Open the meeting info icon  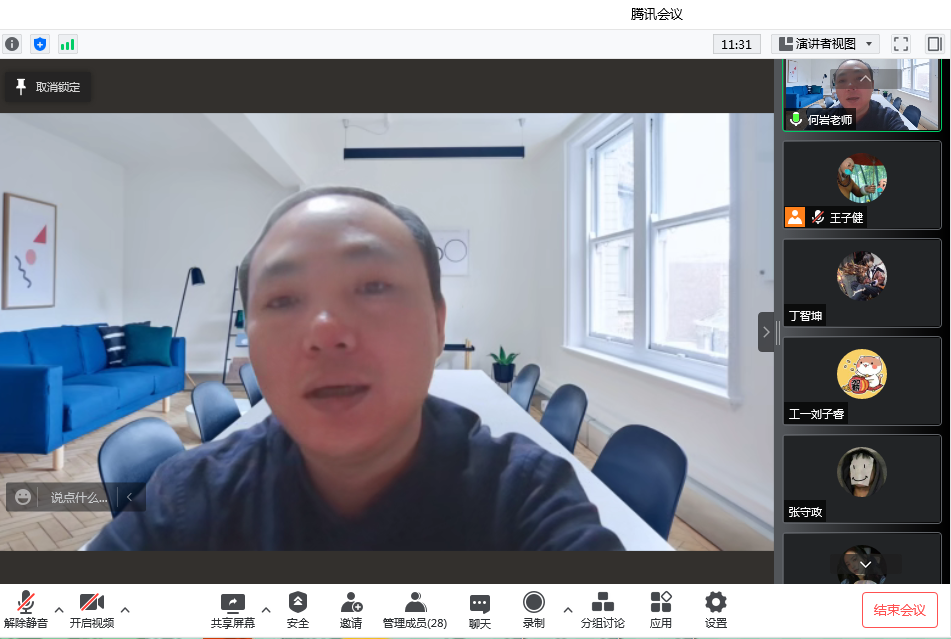pyautogui.click(x=12, y=44)
